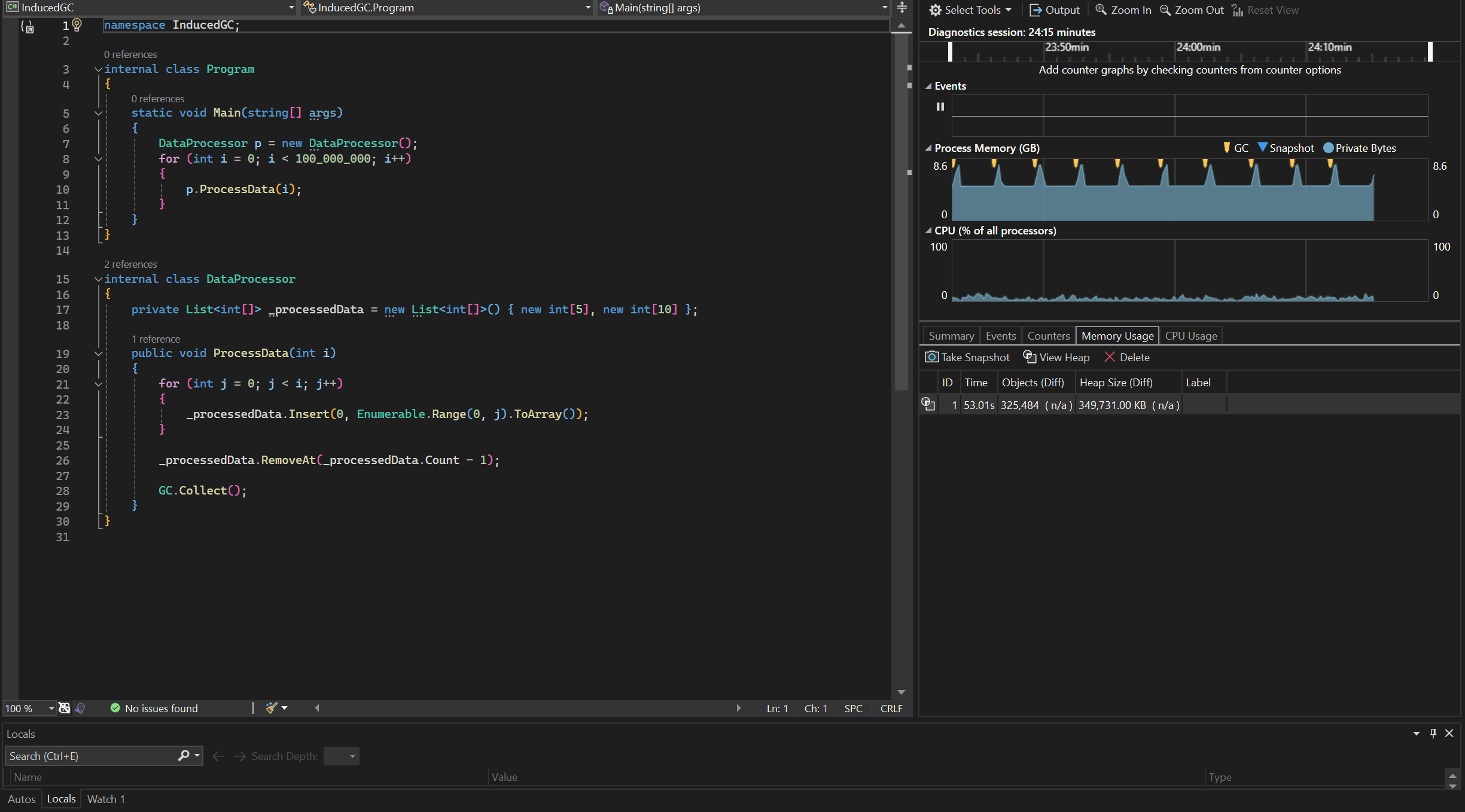Click the Locals tab at bottom panel
This screenshot has height=812, width=1465.
coord(61,798)
